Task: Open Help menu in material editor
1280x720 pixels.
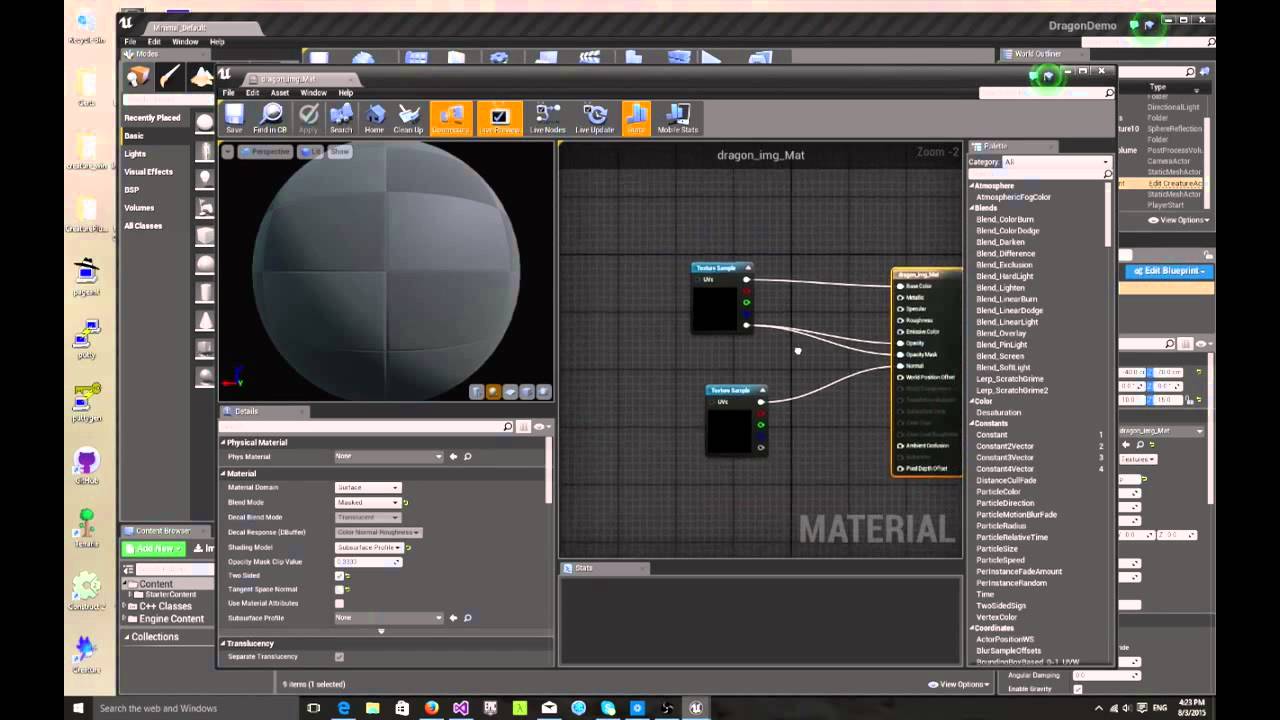Action: coord(345,93)
